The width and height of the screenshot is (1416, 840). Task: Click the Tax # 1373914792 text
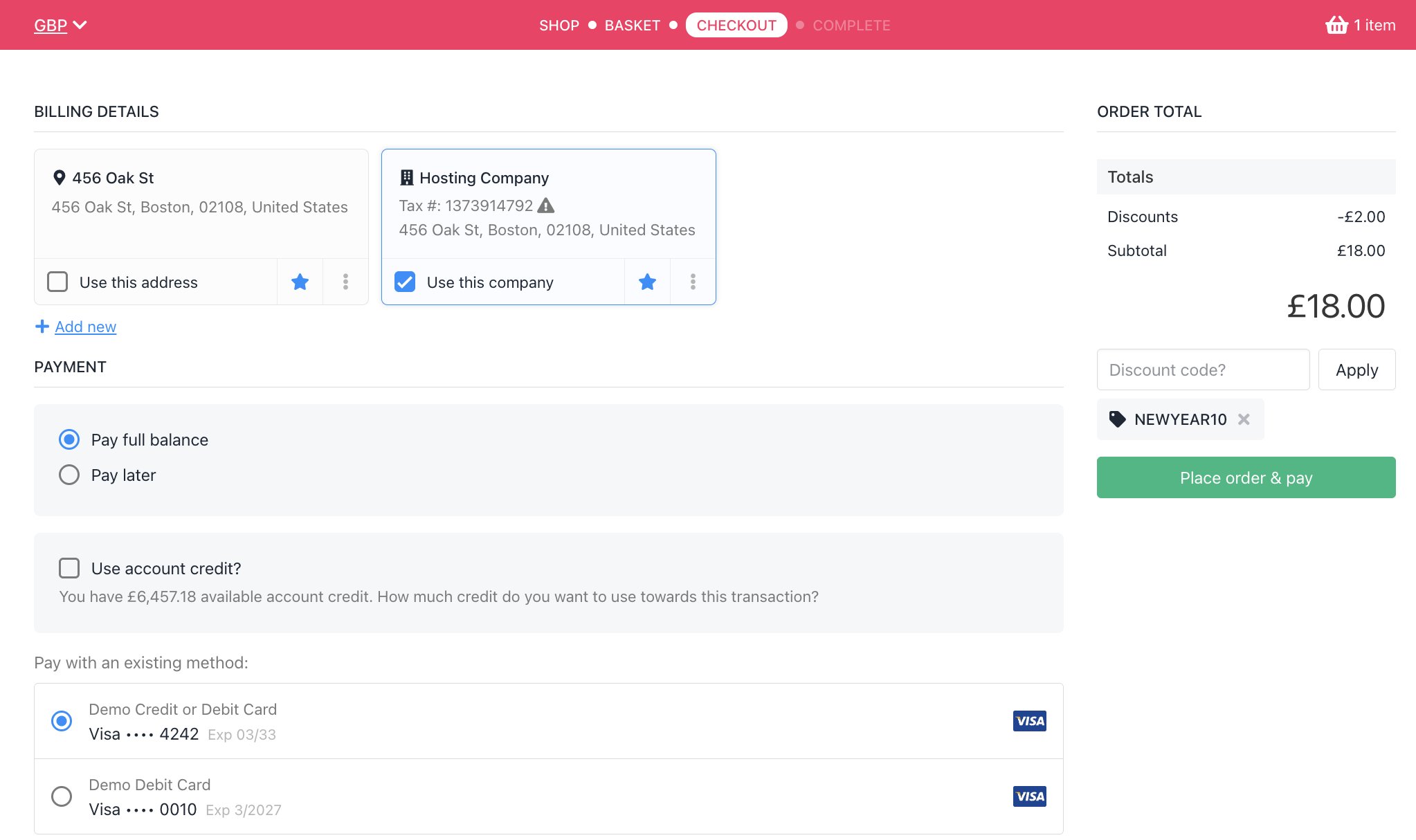coord(466,206)
